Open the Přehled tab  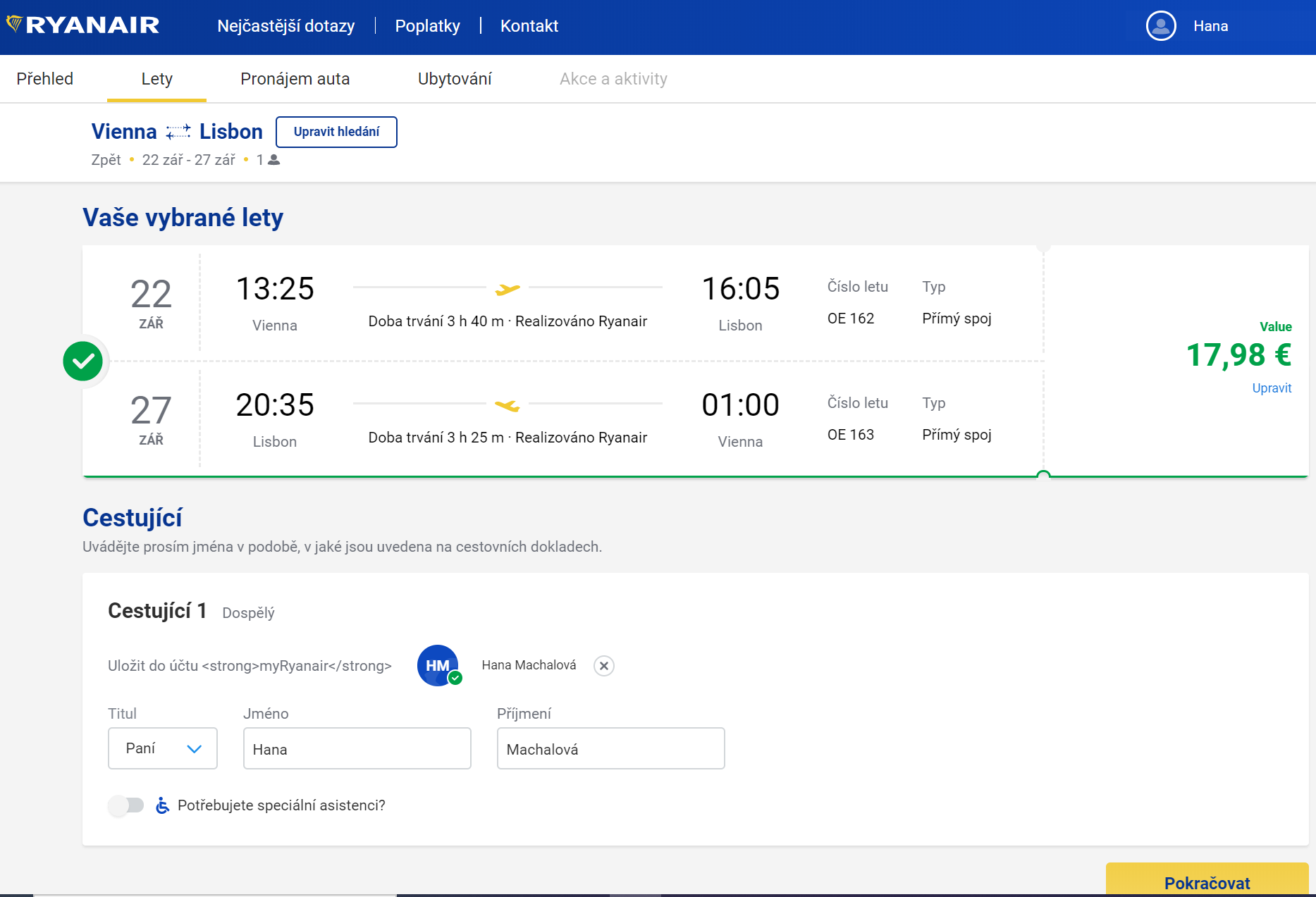point(45,79)
